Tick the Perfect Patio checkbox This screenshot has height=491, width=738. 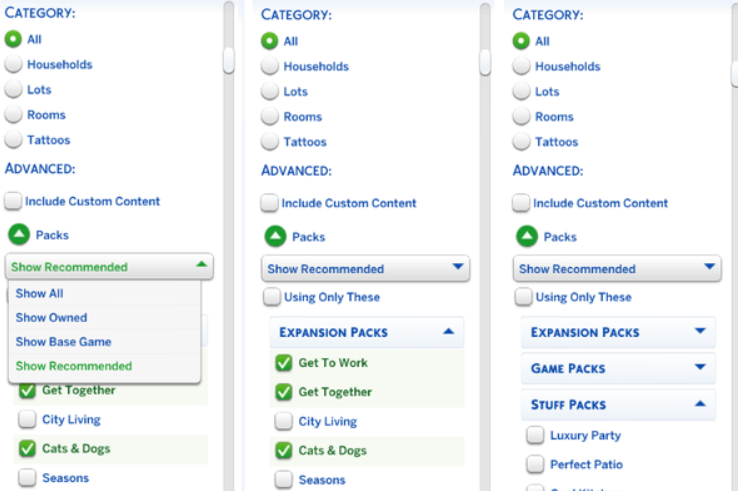pos(535,464)
